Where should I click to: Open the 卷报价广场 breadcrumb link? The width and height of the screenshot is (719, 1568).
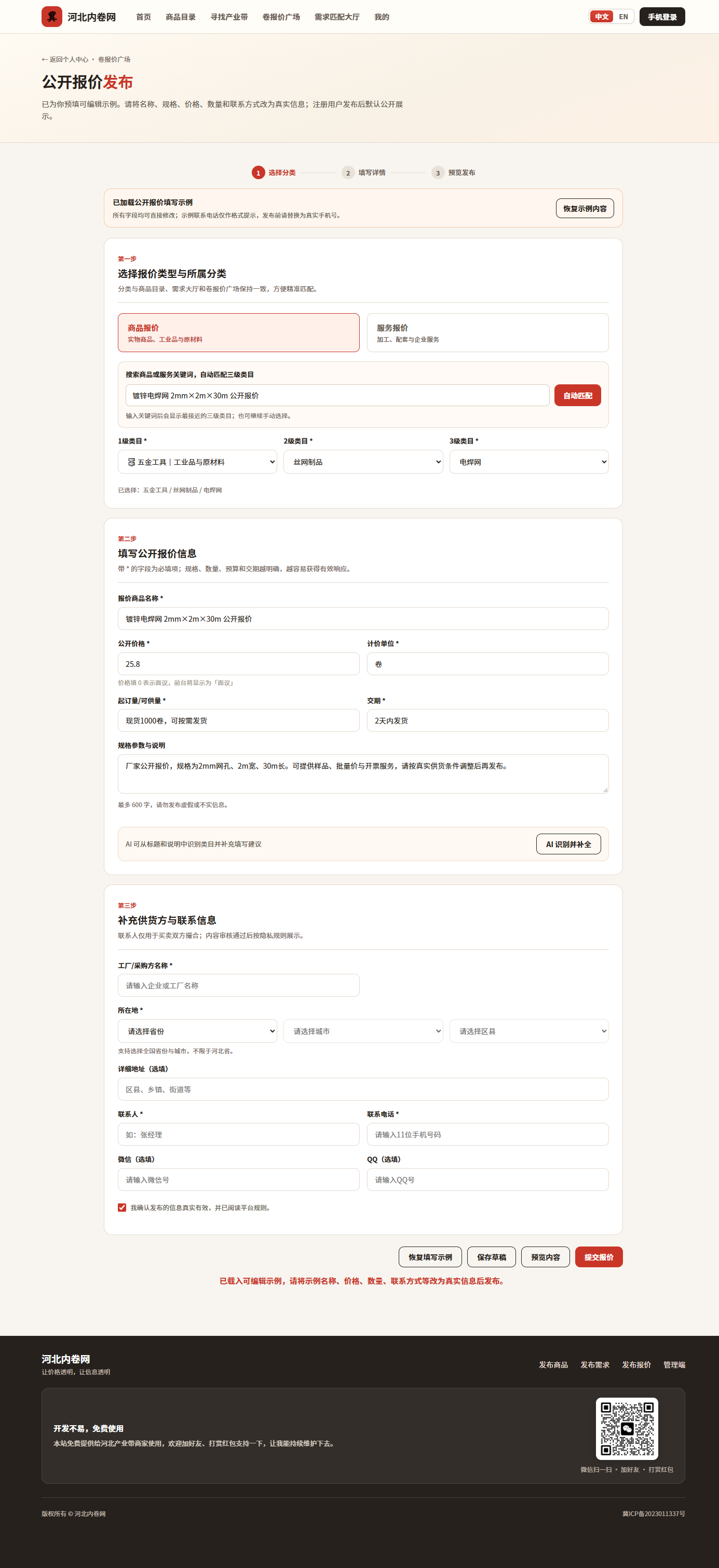tap(114, 59)
